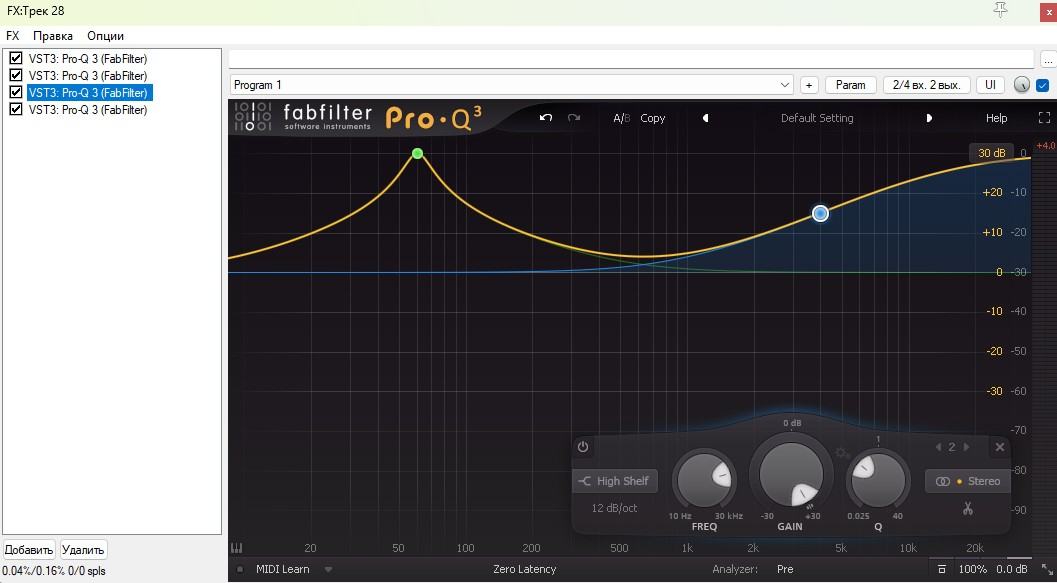
Task: Click the undo arrow in Pro-Q 3
Action: pos(546,118)
